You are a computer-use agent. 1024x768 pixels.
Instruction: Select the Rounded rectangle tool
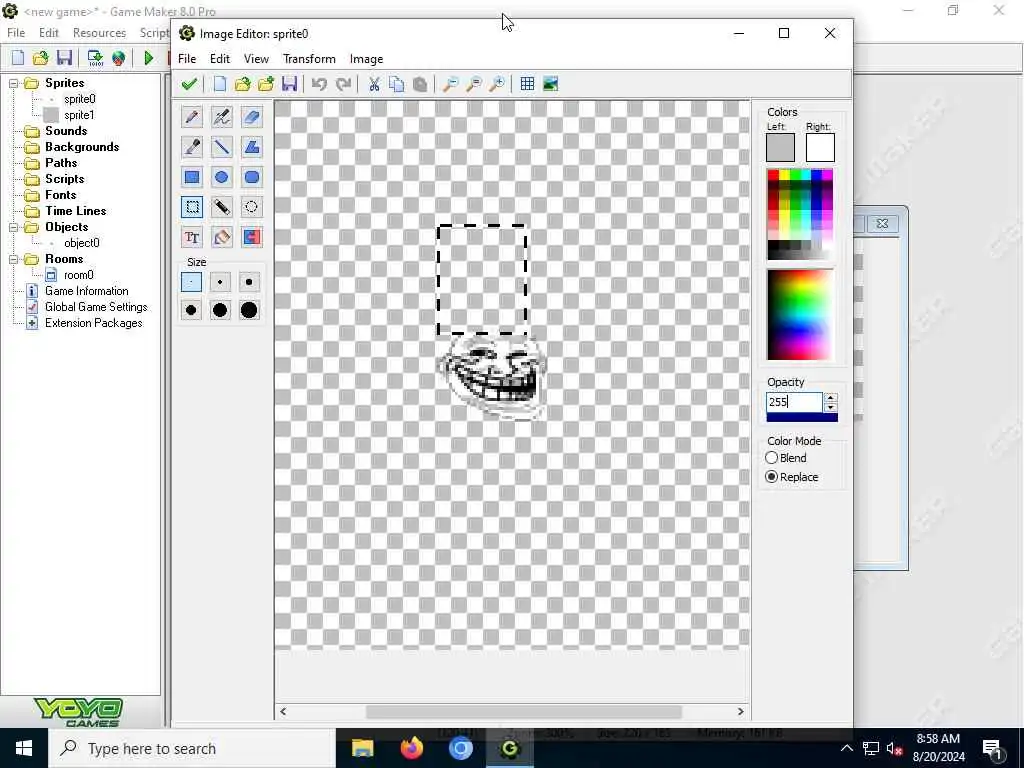251,177
